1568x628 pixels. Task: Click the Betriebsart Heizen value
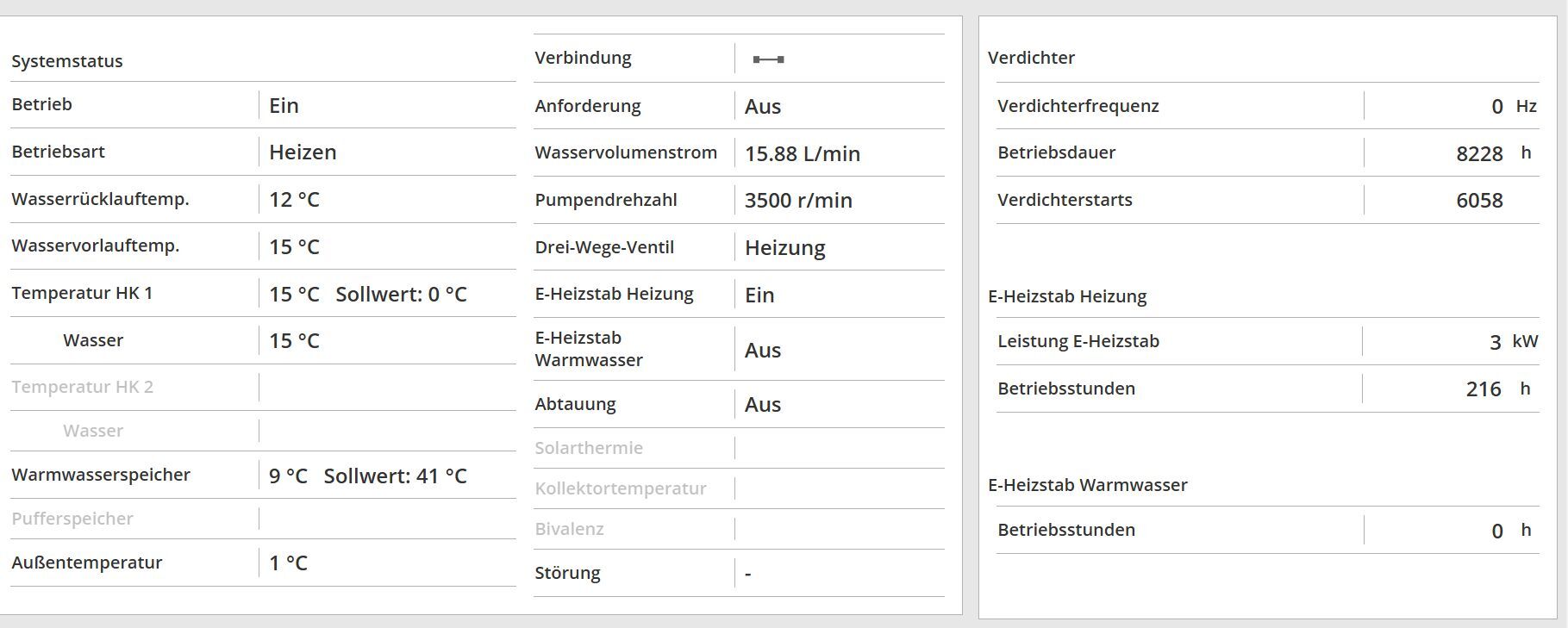pos(303,152)
